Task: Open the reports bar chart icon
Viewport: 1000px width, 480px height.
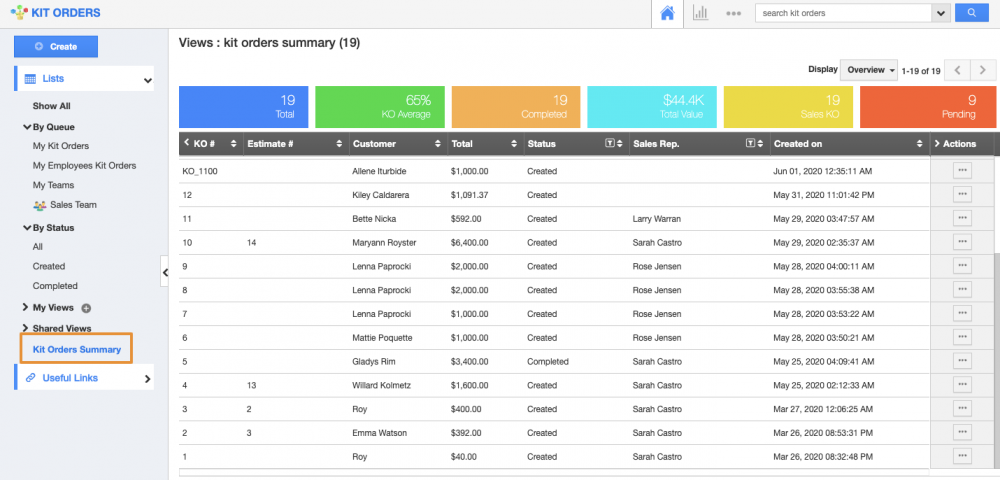Action: coord(701,13)
